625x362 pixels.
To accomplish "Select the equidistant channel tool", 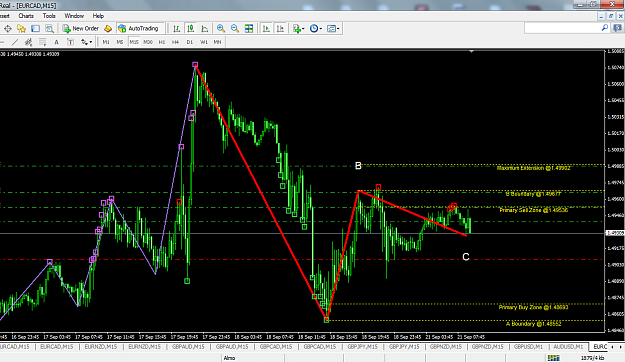I will pos(28,42).
